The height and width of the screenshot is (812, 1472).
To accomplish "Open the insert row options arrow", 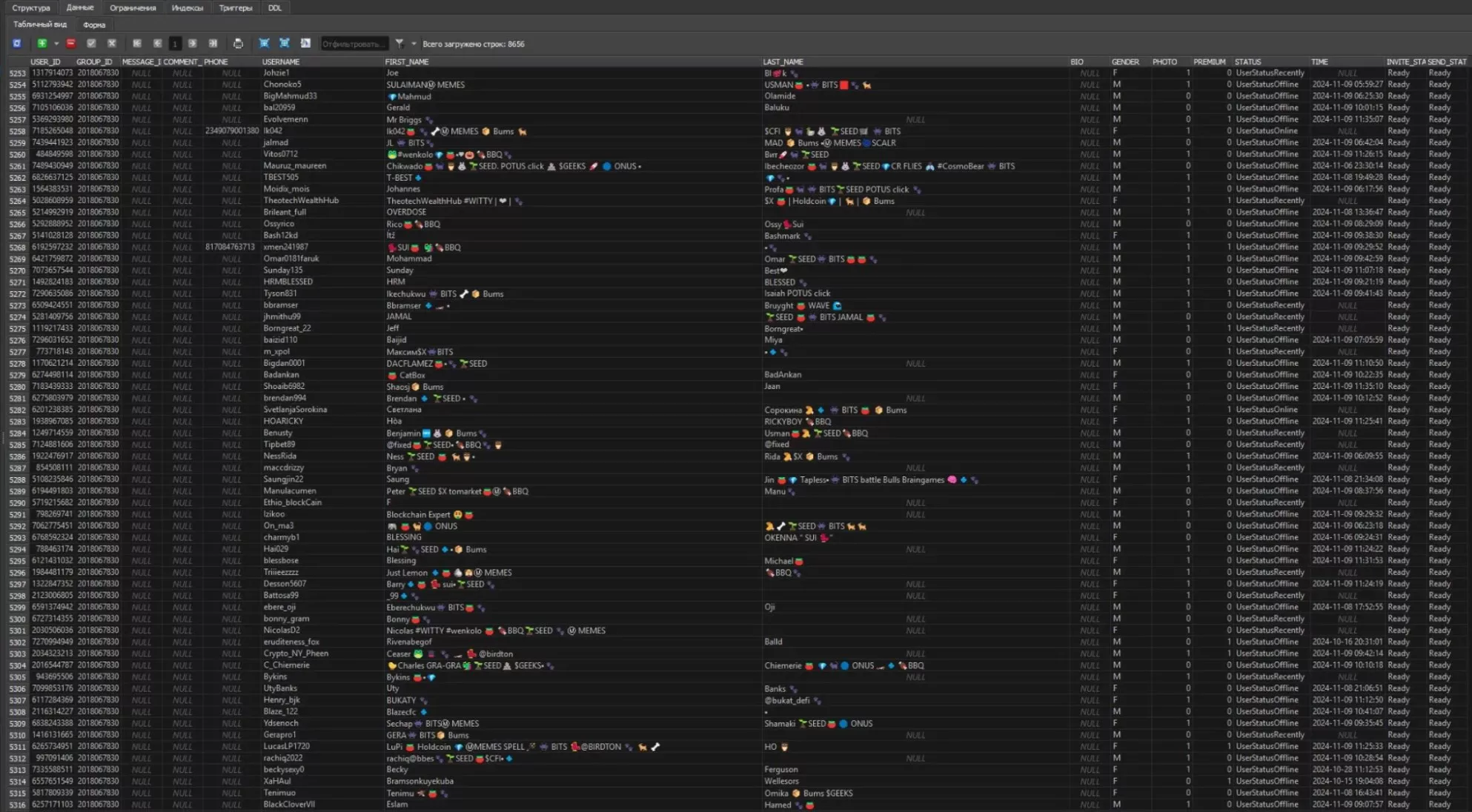I will pos(56,44).
